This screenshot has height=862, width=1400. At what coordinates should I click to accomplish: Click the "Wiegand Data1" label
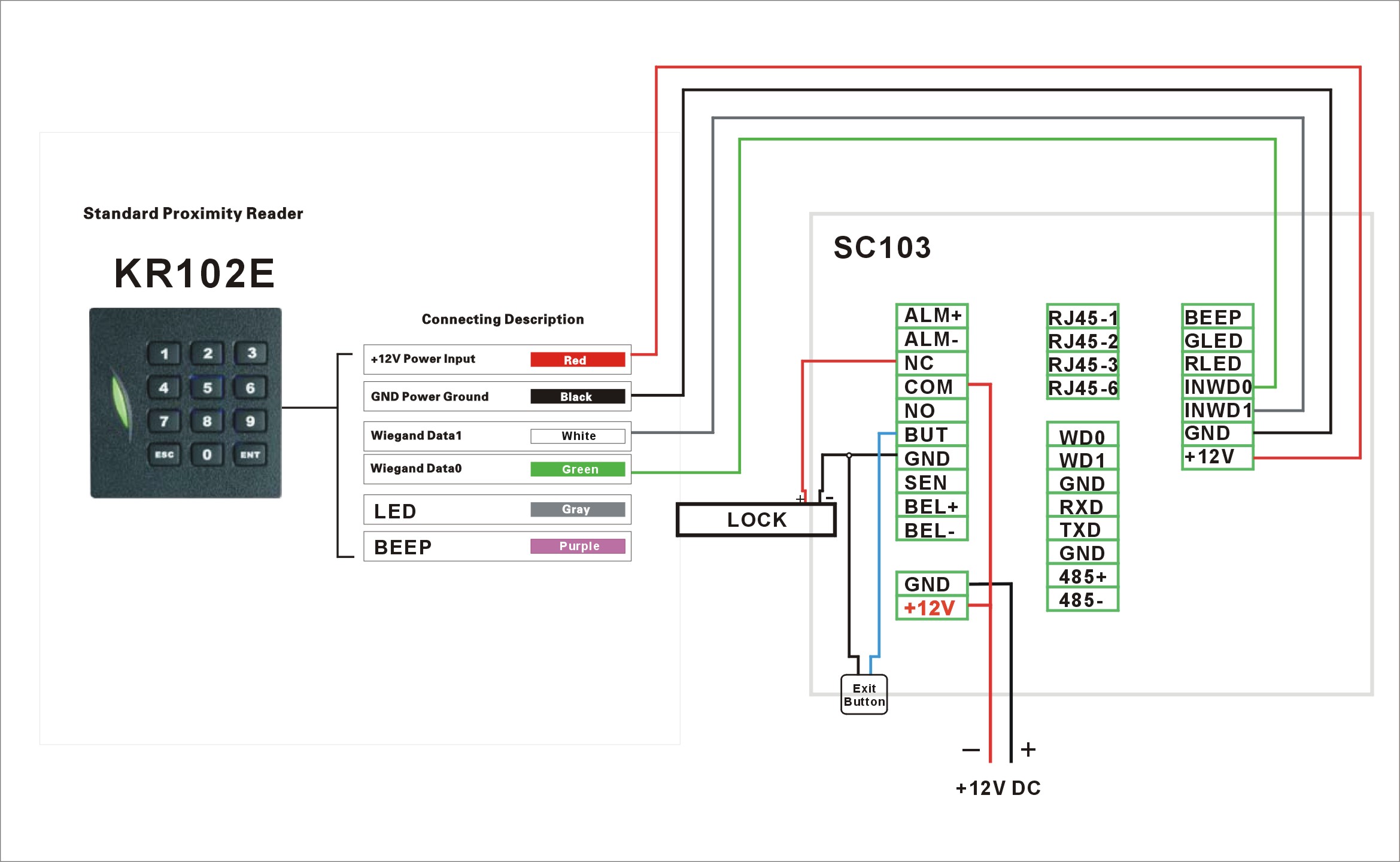click(x=416, y=435)
